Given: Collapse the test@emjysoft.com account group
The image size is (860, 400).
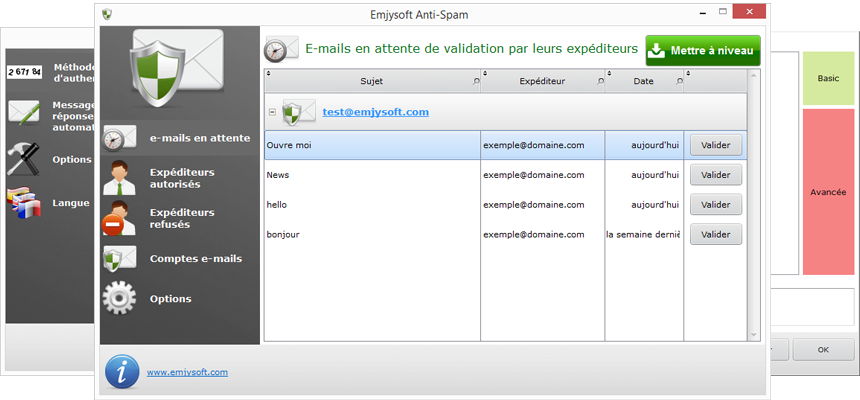Looking at the screenshot, I should [272, 112].
